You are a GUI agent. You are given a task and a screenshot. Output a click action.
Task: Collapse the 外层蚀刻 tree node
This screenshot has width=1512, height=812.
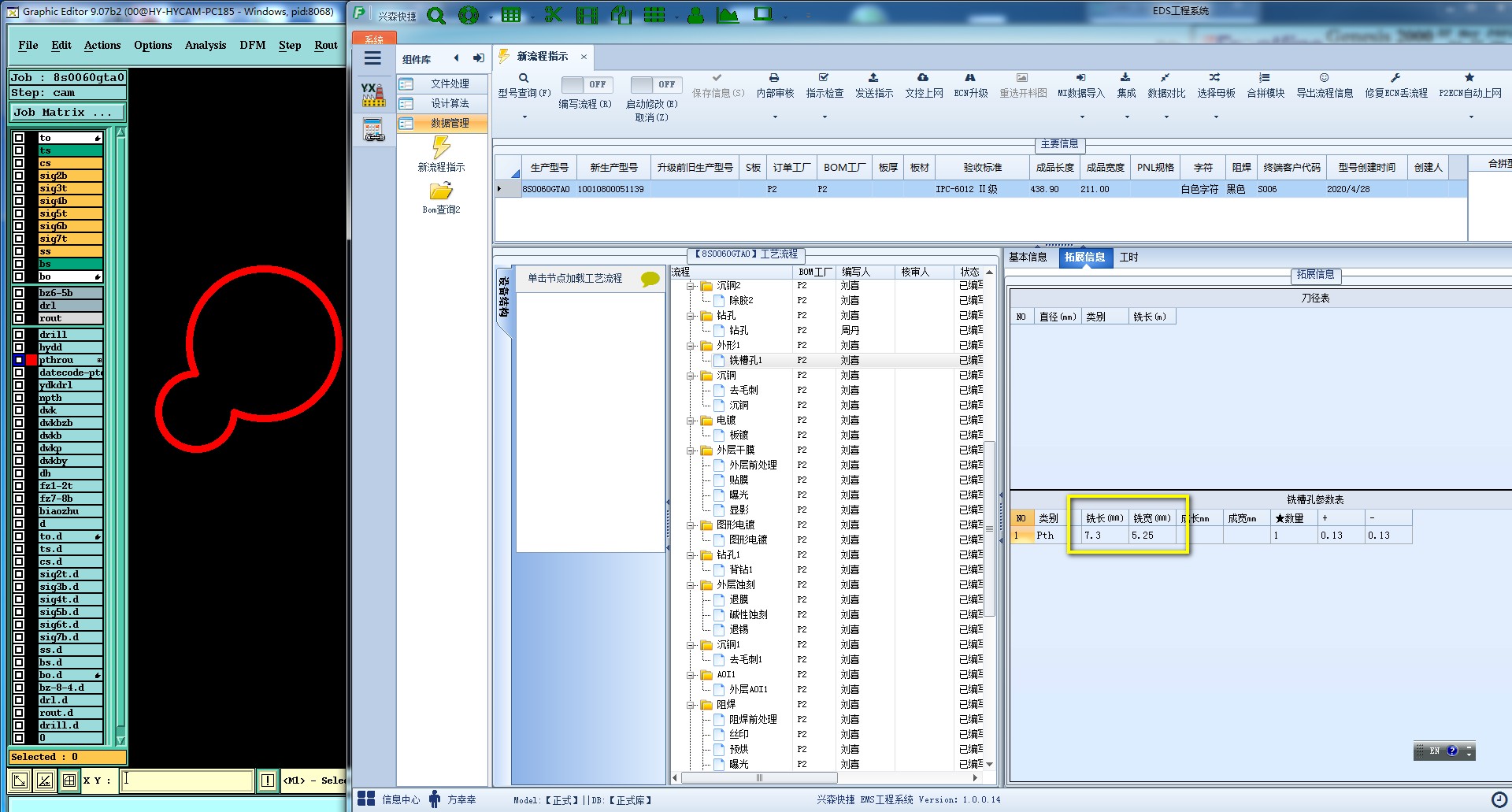(691, 585)
